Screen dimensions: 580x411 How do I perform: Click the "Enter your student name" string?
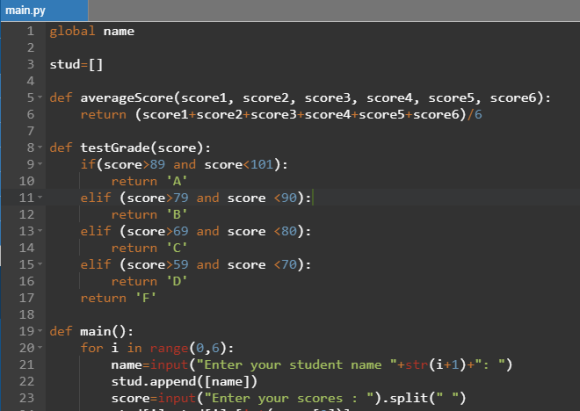[x=296, y=365]
